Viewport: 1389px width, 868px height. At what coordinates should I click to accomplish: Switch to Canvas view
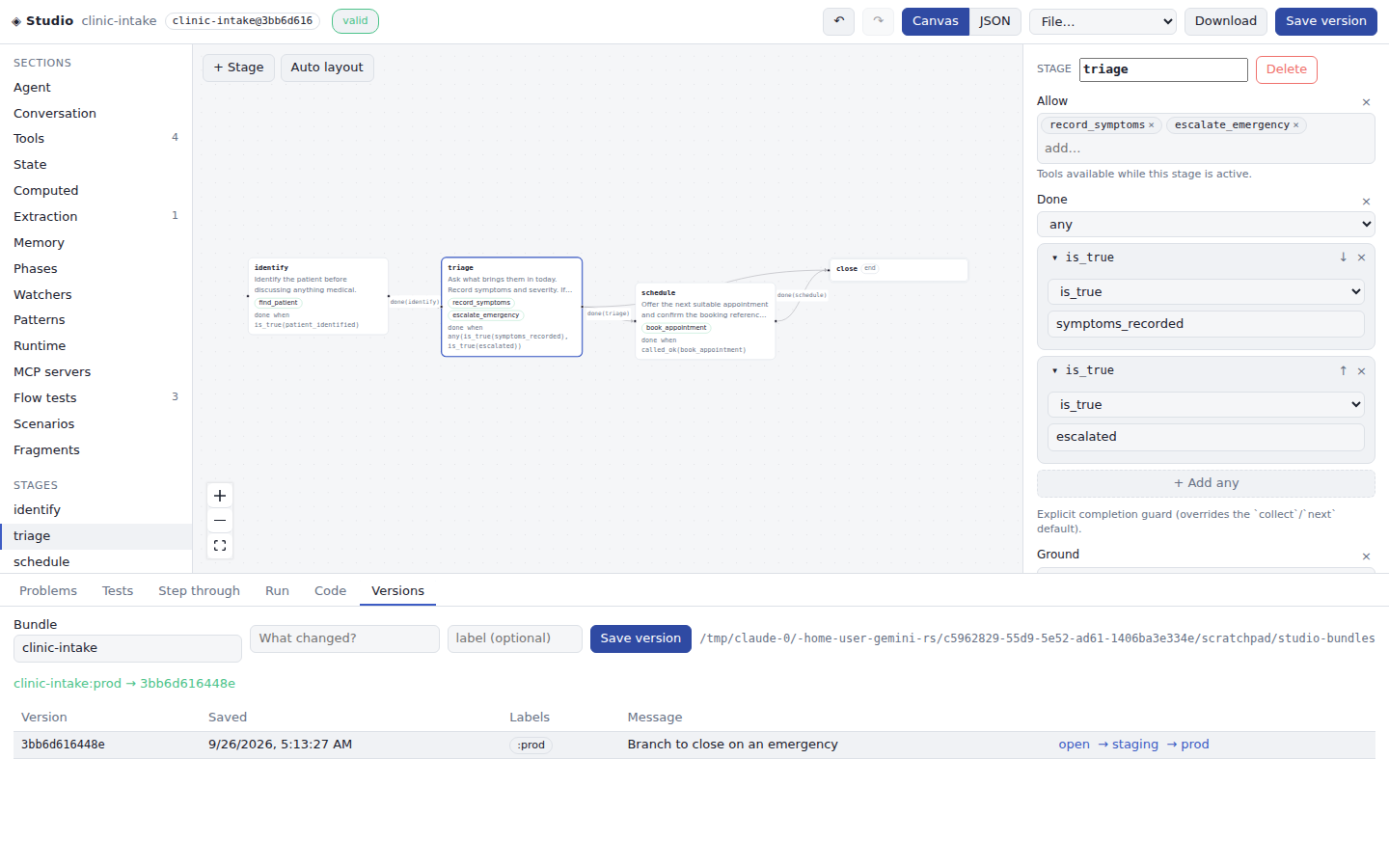(x=936, y=21)
